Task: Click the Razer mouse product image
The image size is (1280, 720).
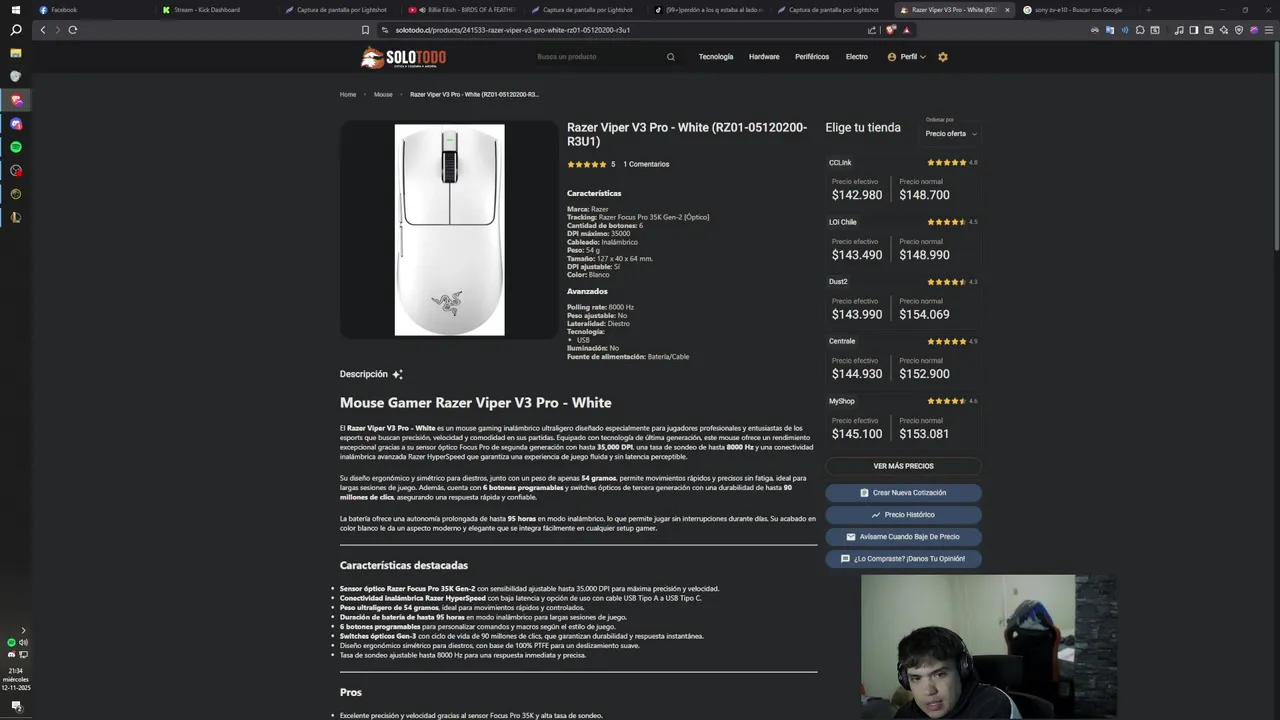Action: click(x=449, y=230)
